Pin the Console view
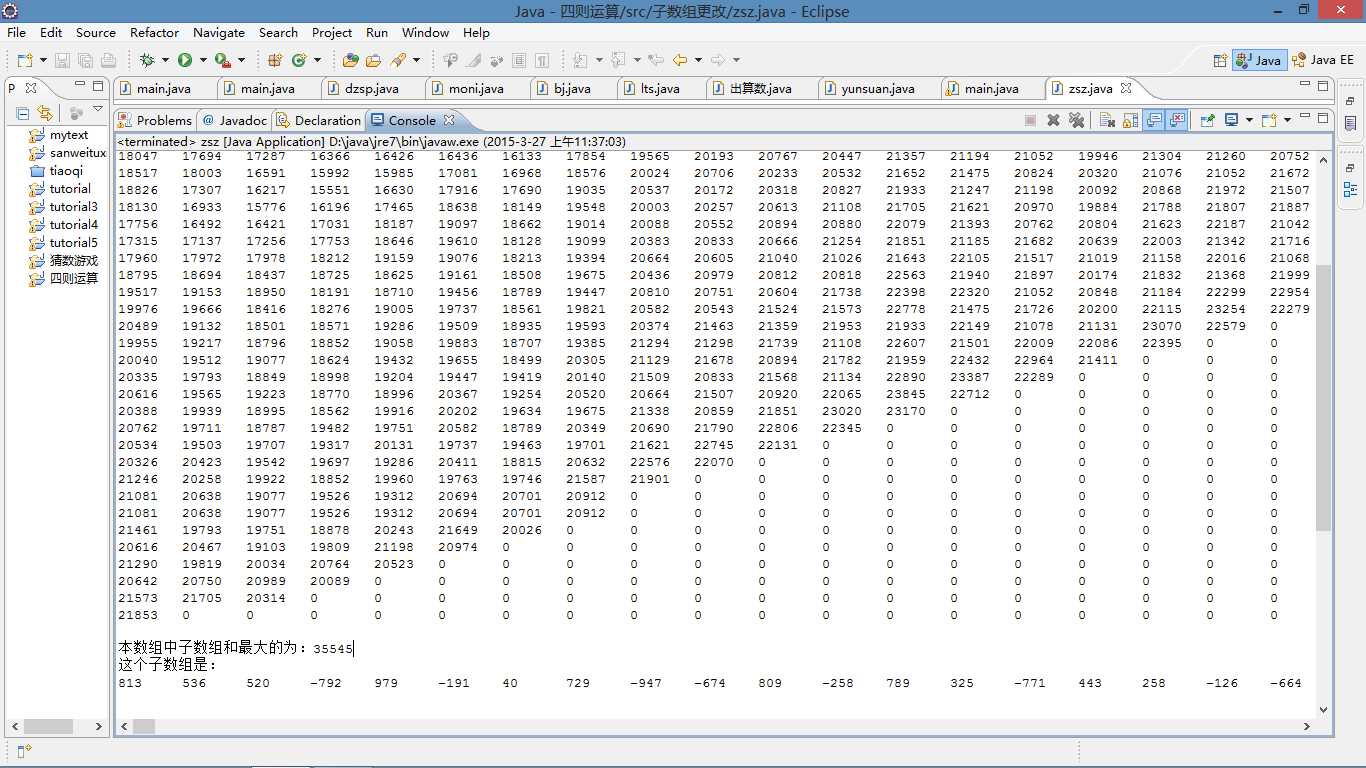Viewport: 1366px width, 768px height. (1207, 120)
